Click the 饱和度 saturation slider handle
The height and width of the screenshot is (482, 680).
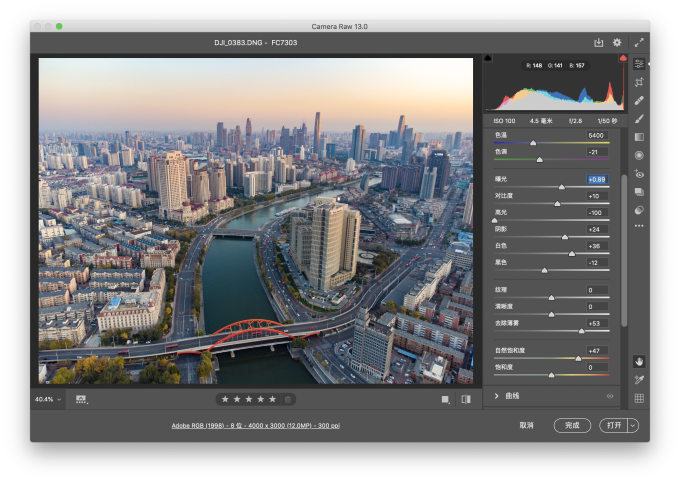(x=552, y=375)
